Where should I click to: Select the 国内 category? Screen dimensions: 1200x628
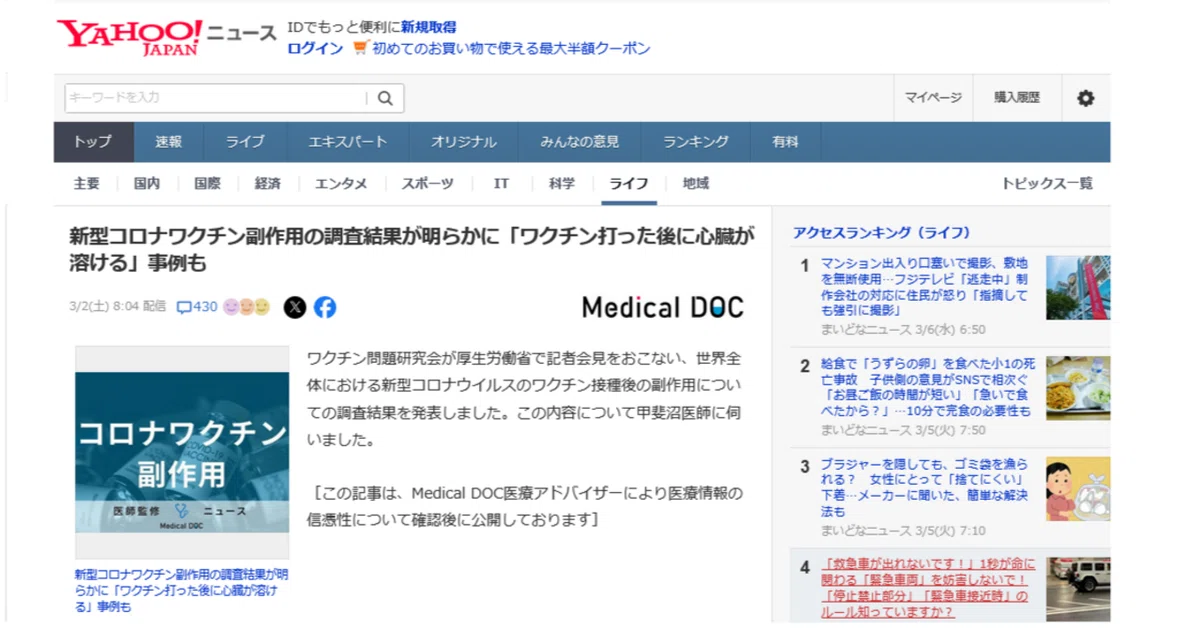point(147,184)
